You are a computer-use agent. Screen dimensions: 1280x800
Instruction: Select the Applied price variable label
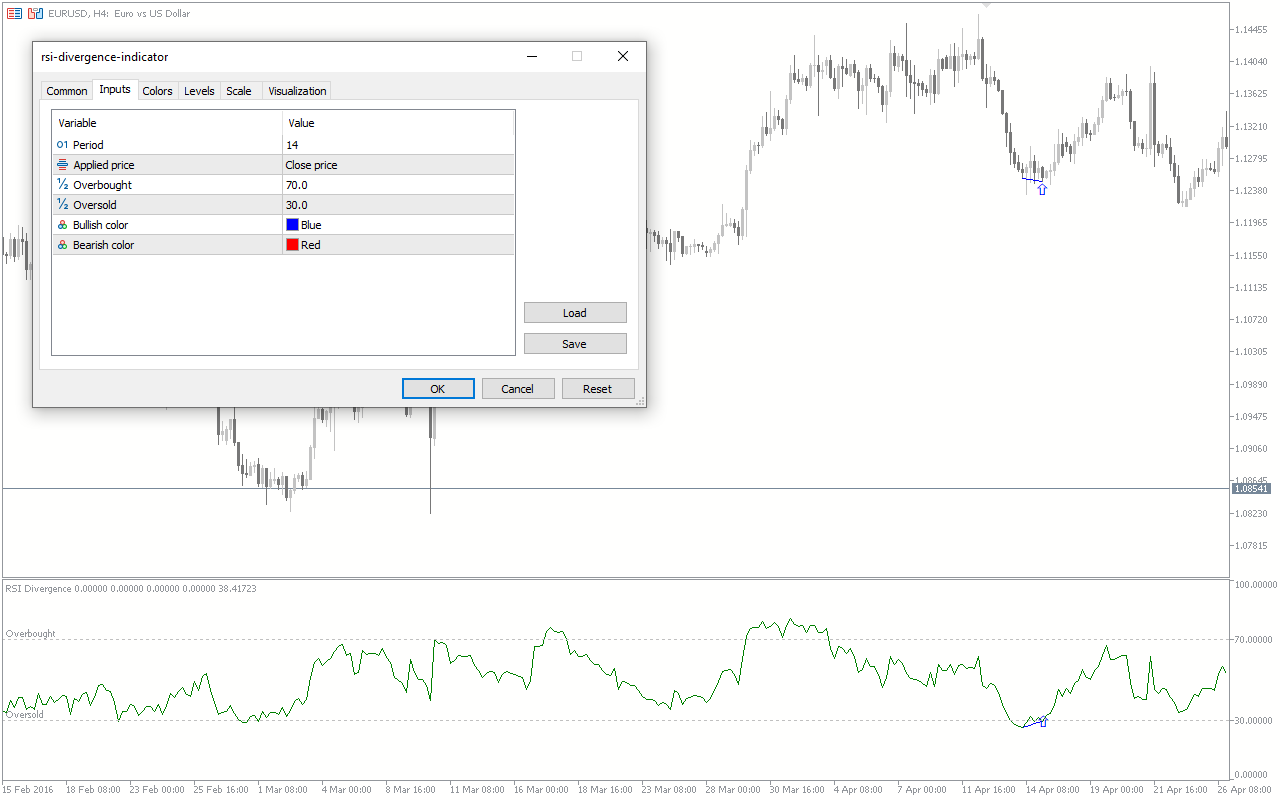pyautogui.click(x=103, y=165)
